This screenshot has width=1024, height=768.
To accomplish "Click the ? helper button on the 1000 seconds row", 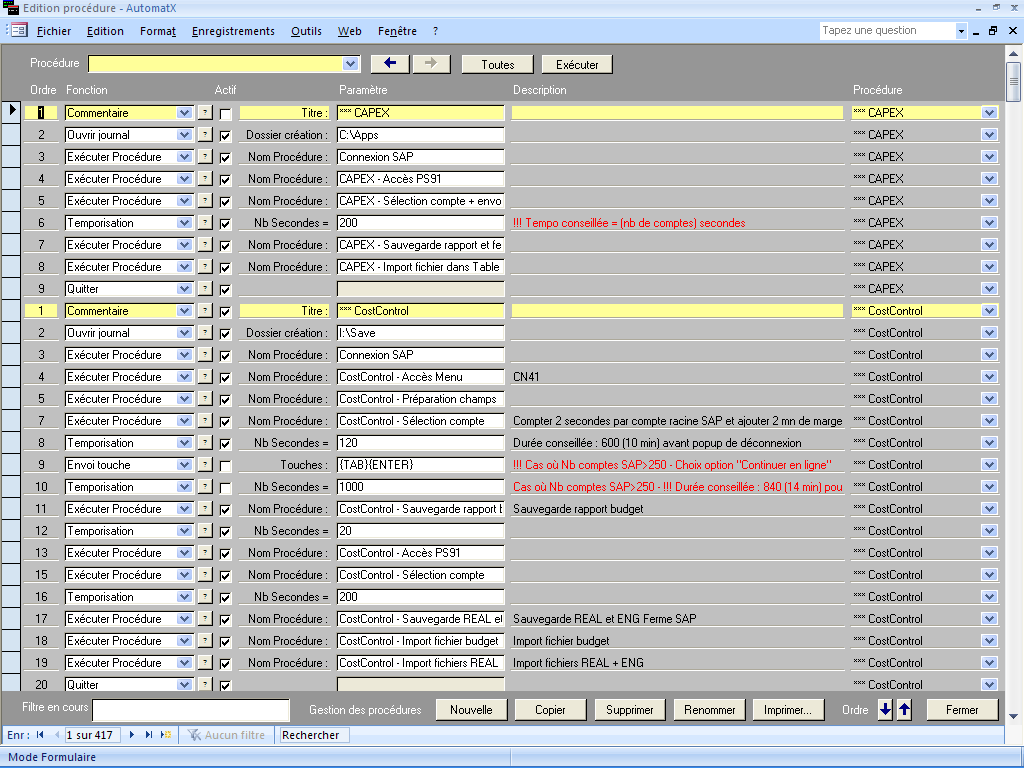I will point(205,487).
